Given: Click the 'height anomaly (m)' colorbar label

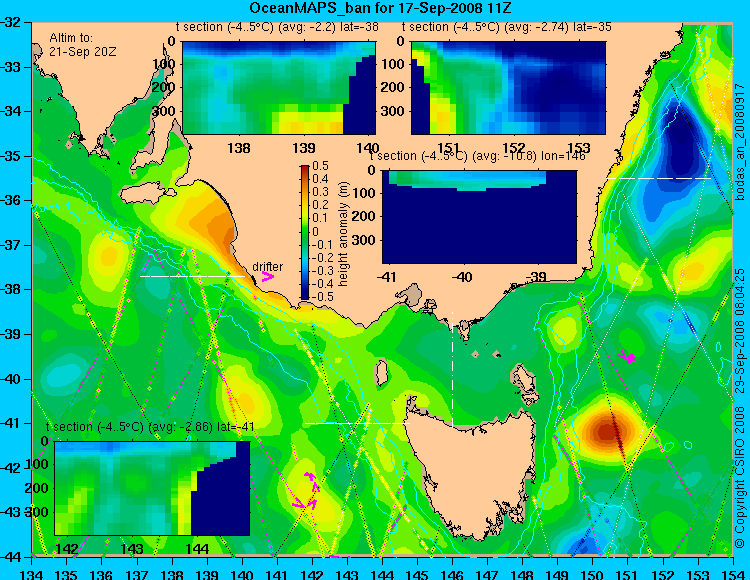Looking at the screenshot, I should click(343, 234).
